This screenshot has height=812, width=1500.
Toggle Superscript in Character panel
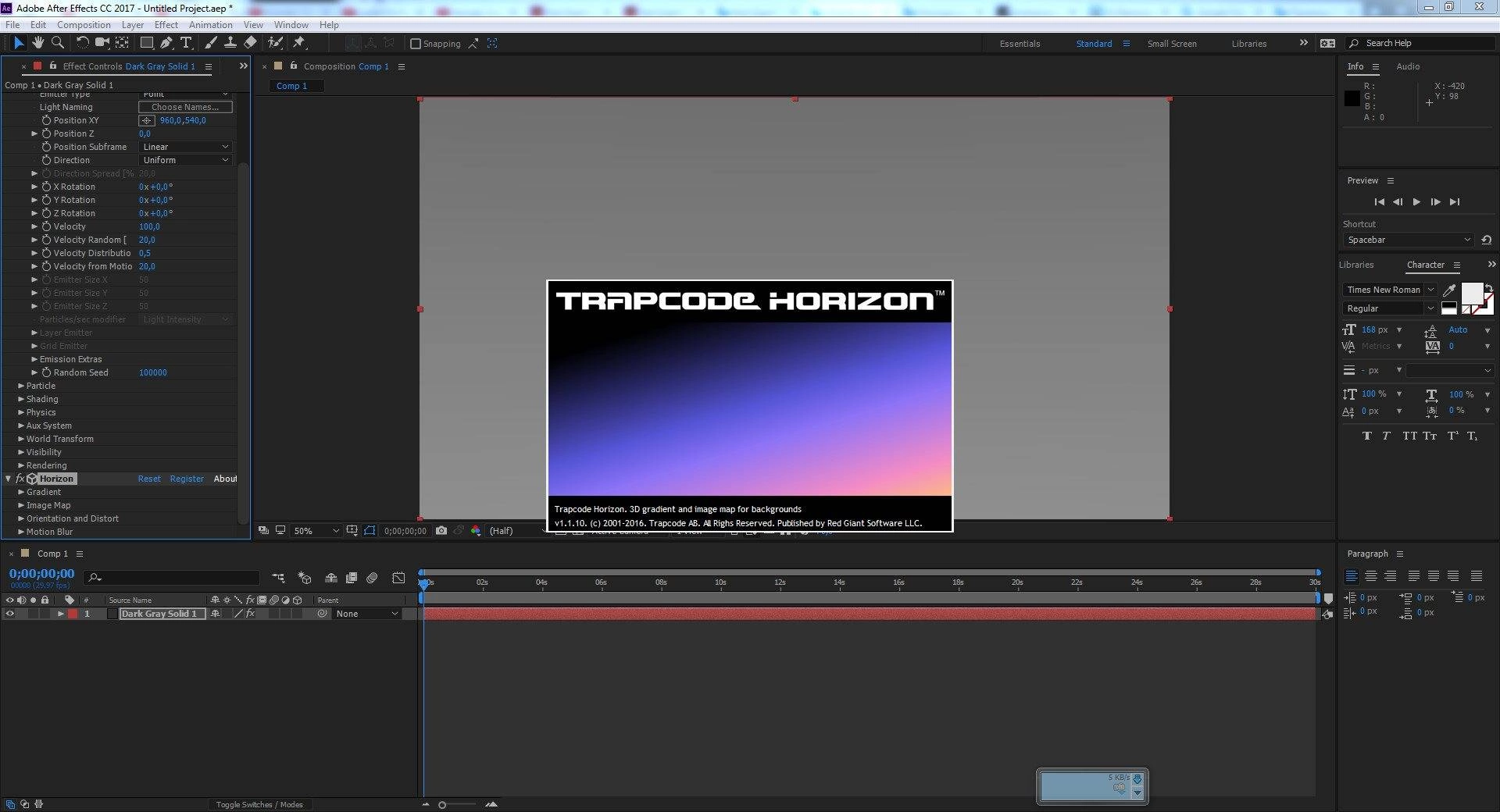tap(1453, 436)
